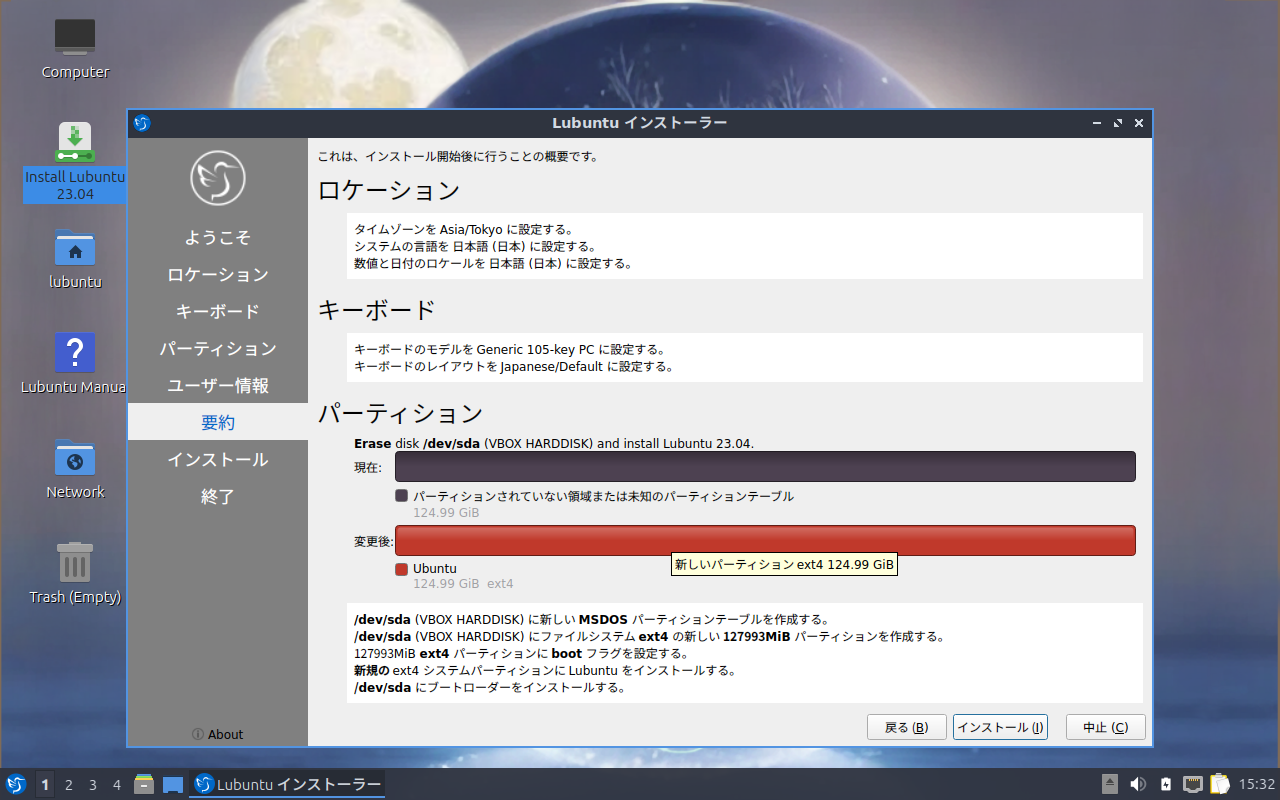Click the タイムゾーンを Asia/Tokyo に設定する line
The image size is (1280, 800).
point(464,229)
